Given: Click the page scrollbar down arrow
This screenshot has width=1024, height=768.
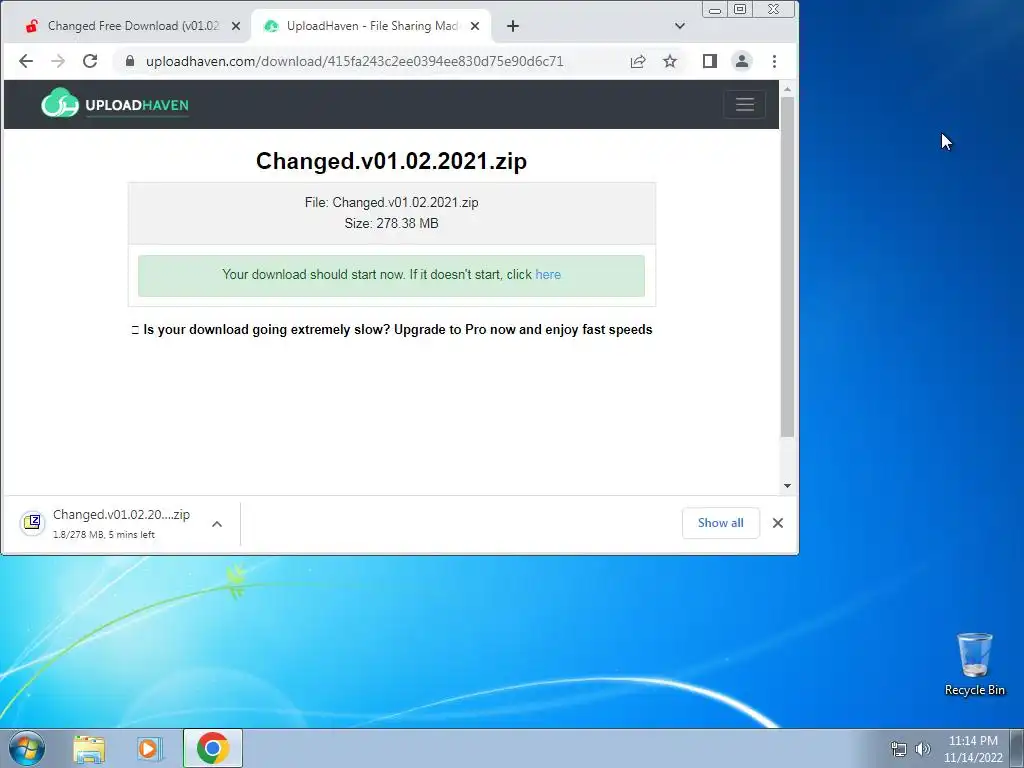Looking at the screenshot, I should 788,486.
